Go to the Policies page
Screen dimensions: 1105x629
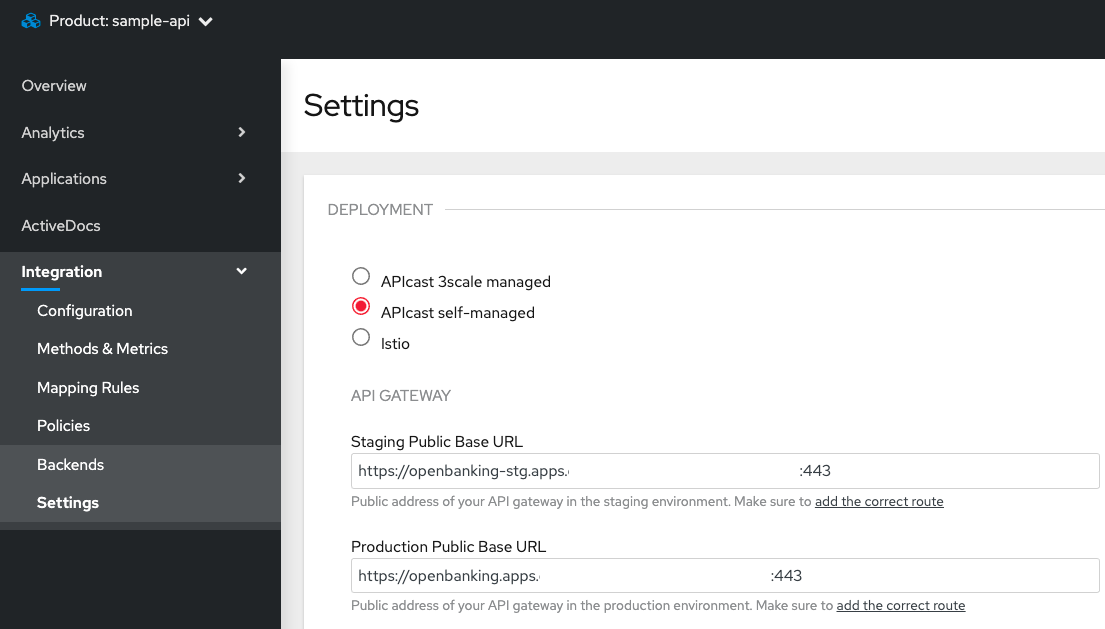pos(63,426)
